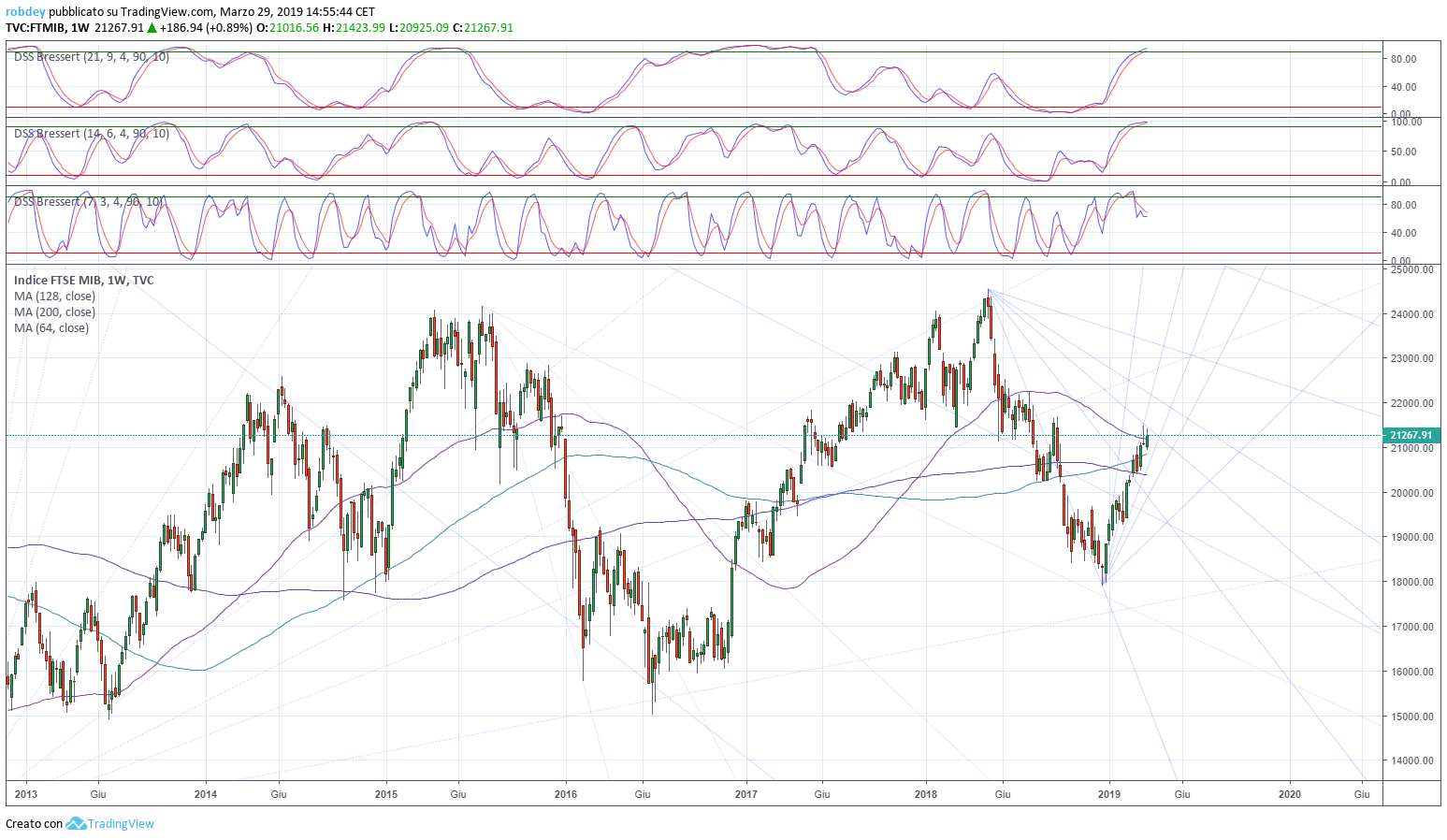1447x840 pixels.
Task: Click 16000.00 on the price scale
Action: click(x=1412, y=672)
